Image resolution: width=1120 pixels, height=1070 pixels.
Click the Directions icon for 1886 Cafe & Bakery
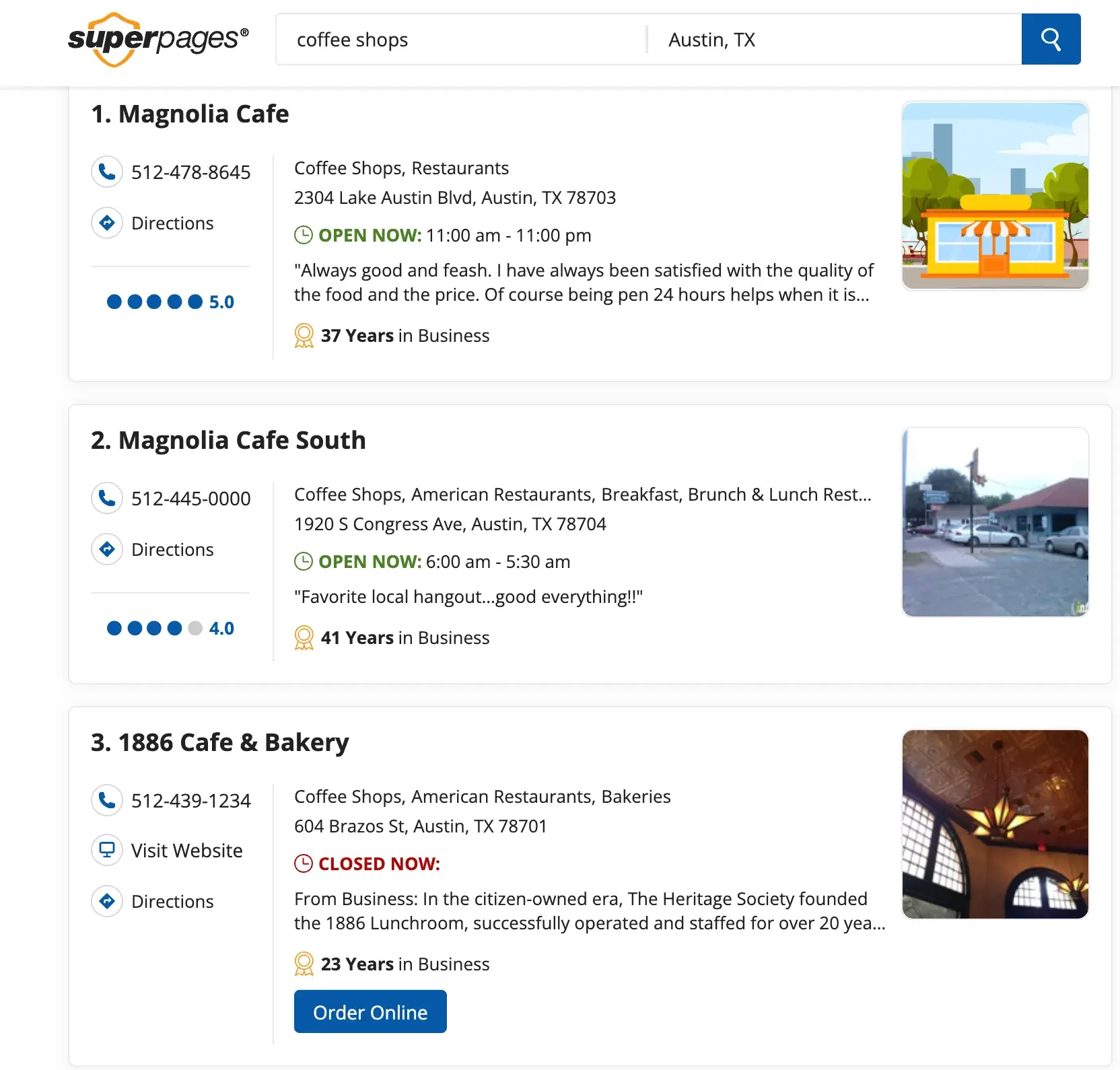[x=107, y=901]
